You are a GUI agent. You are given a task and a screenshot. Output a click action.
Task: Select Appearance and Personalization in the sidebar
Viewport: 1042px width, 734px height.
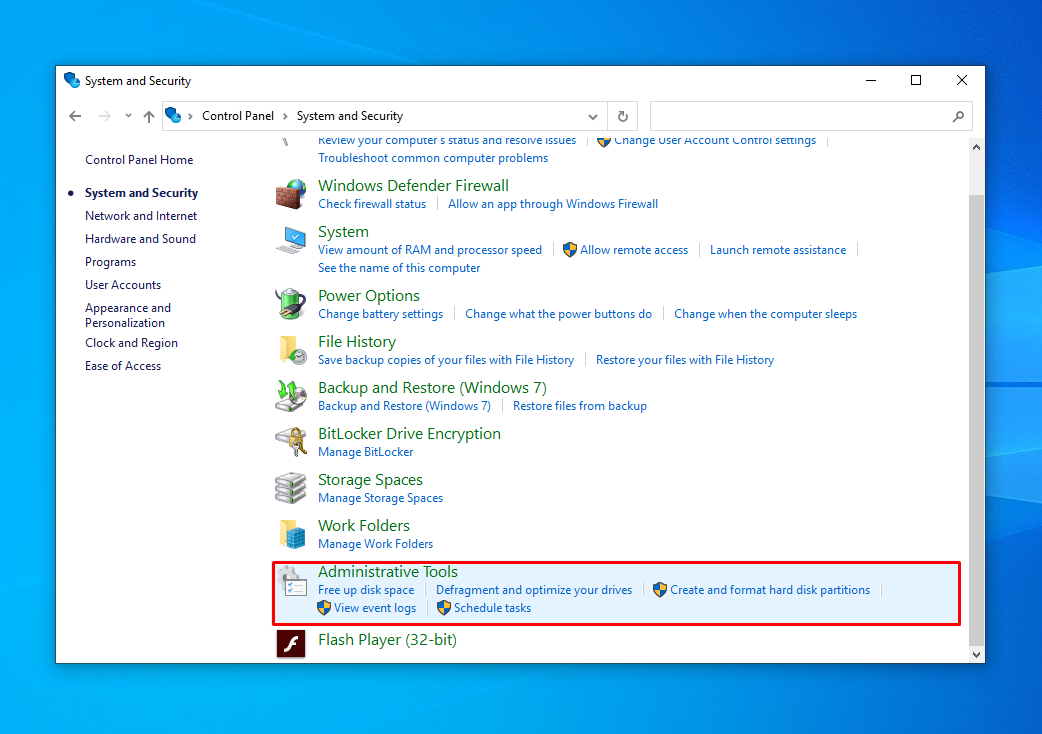point(128,316)
